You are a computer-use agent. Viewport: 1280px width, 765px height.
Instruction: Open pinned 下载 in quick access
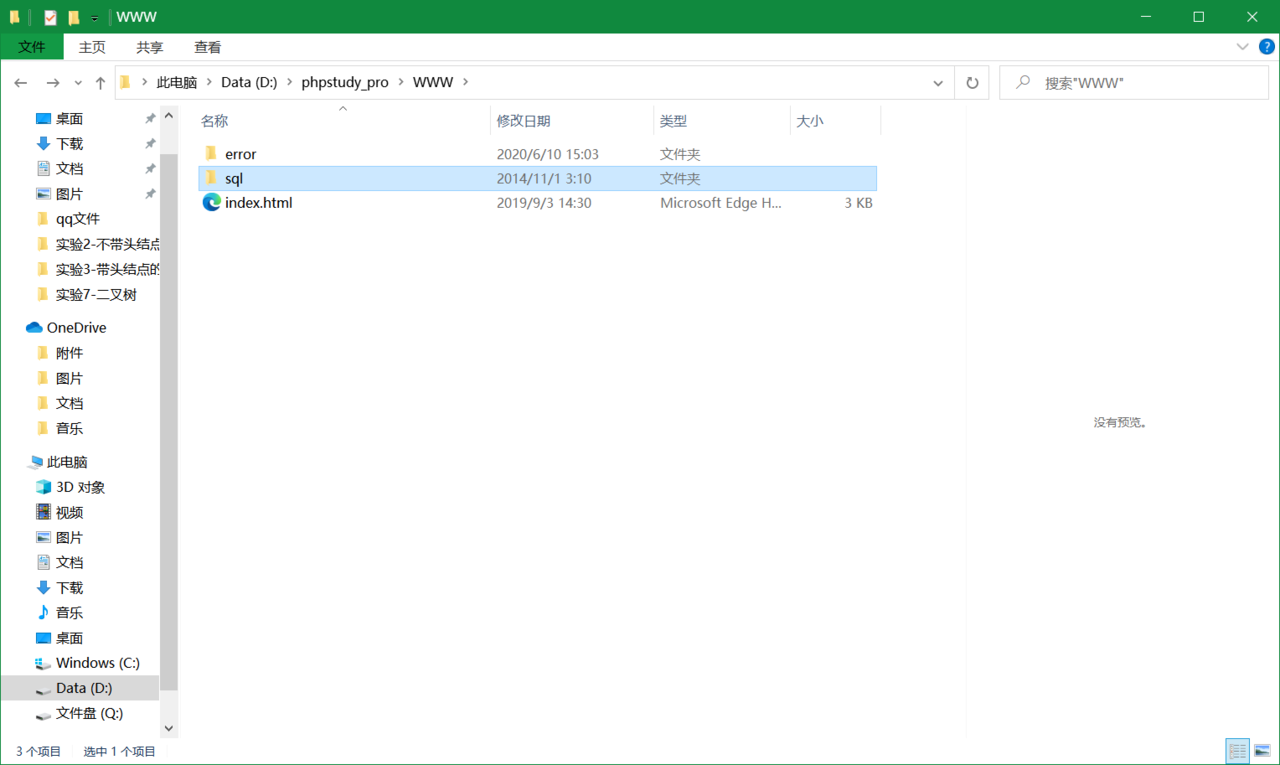click(69, 144)
